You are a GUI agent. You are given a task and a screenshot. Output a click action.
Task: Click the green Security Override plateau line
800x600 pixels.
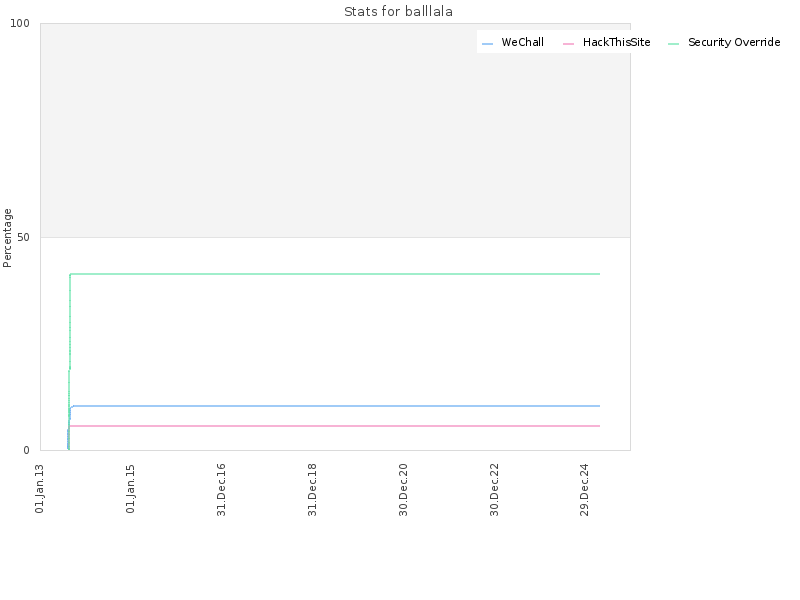335,274
